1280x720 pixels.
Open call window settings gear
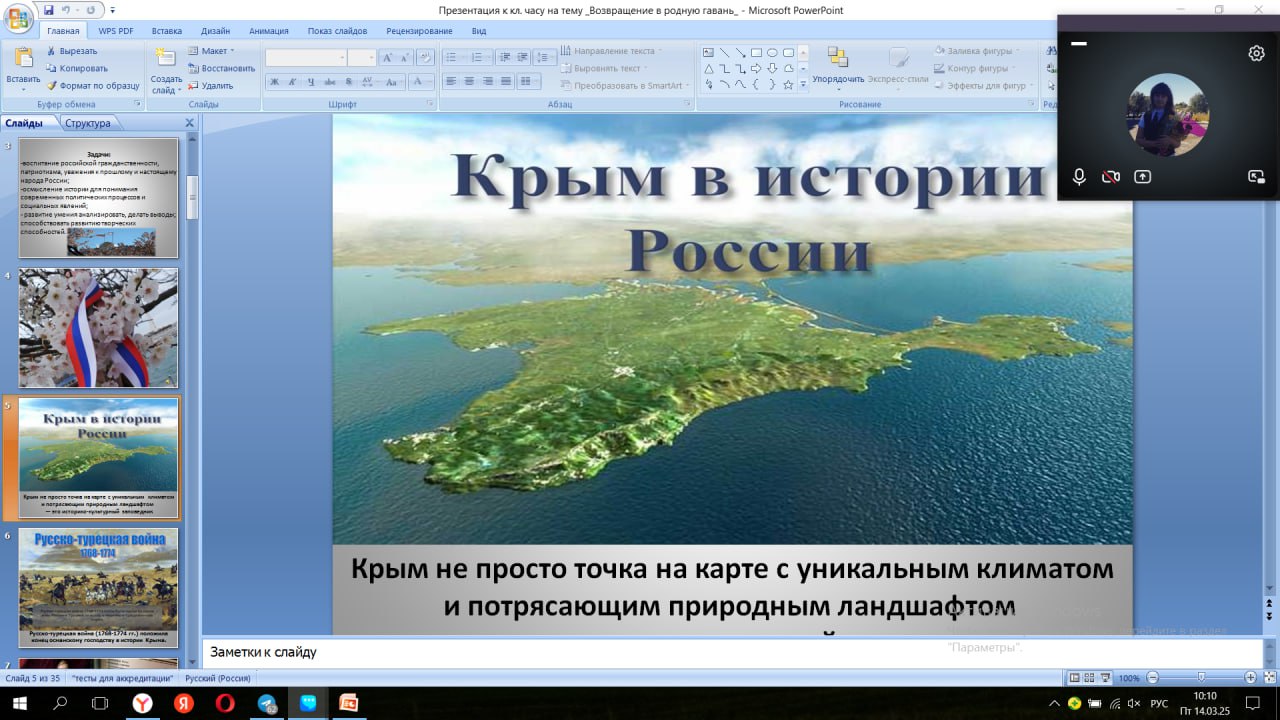pos(1257,53)
